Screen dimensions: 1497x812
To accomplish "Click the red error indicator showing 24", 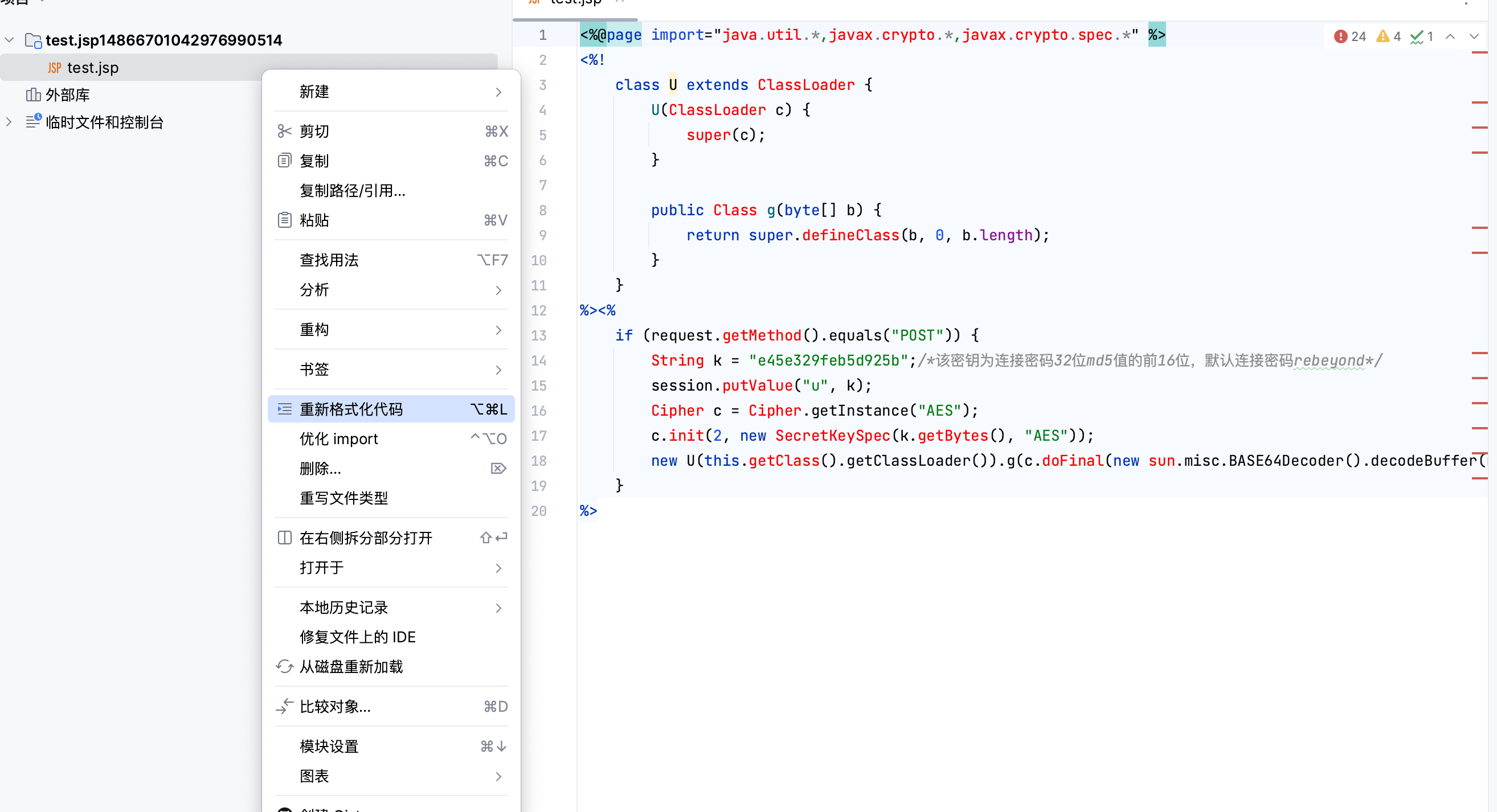I will 1349,36.
